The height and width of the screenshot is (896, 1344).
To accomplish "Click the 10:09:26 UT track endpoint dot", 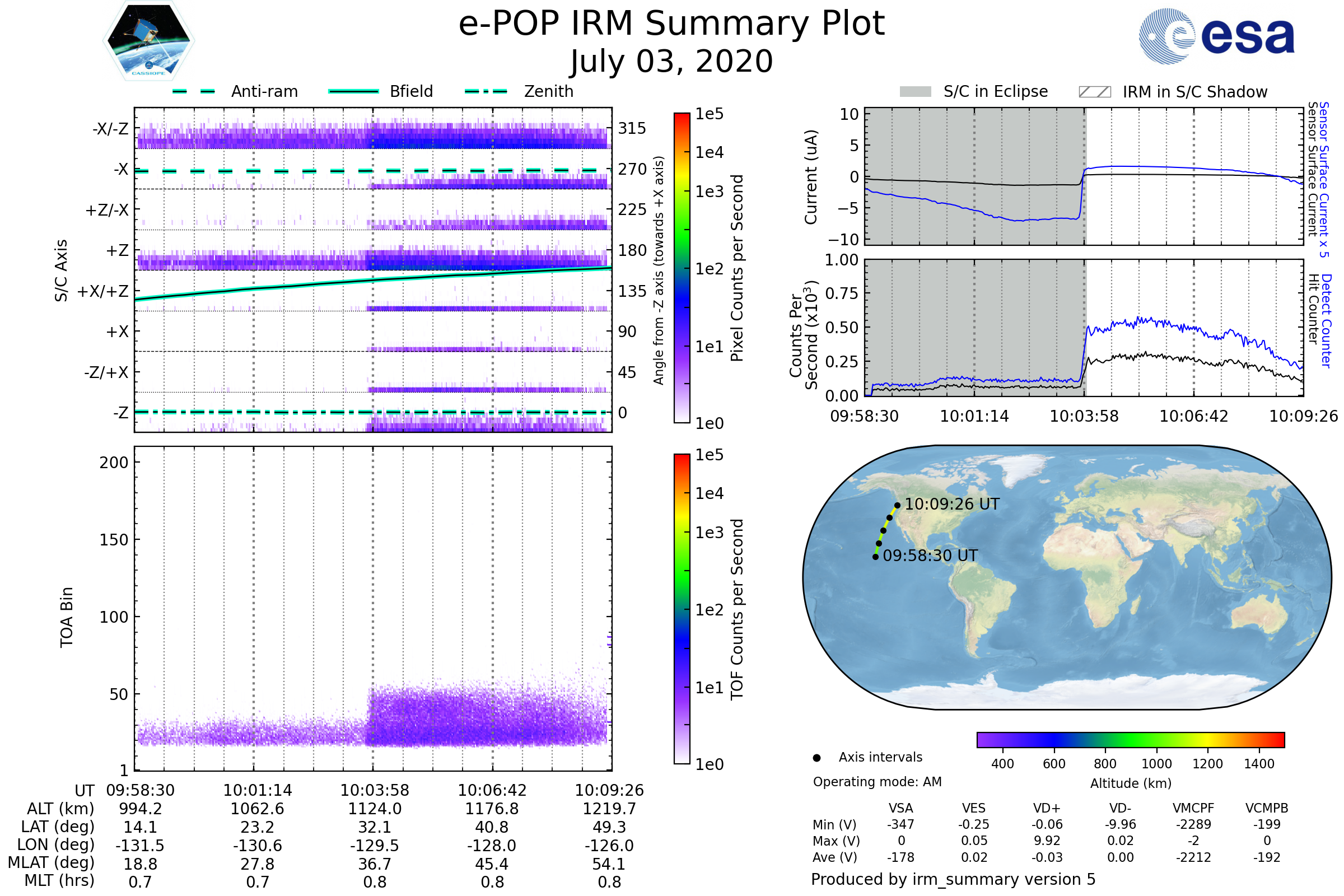I will pos(897,505).
